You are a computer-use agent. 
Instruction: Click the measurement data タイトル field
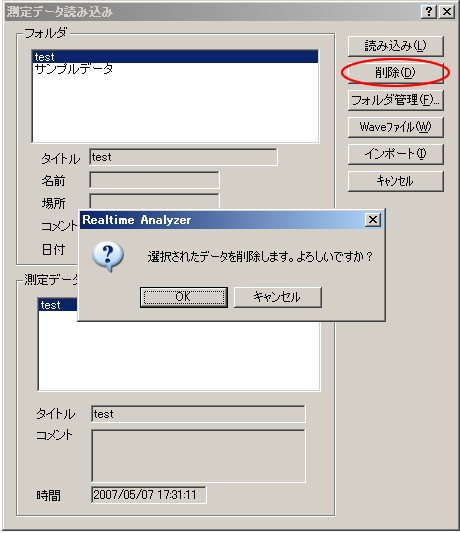198,414
